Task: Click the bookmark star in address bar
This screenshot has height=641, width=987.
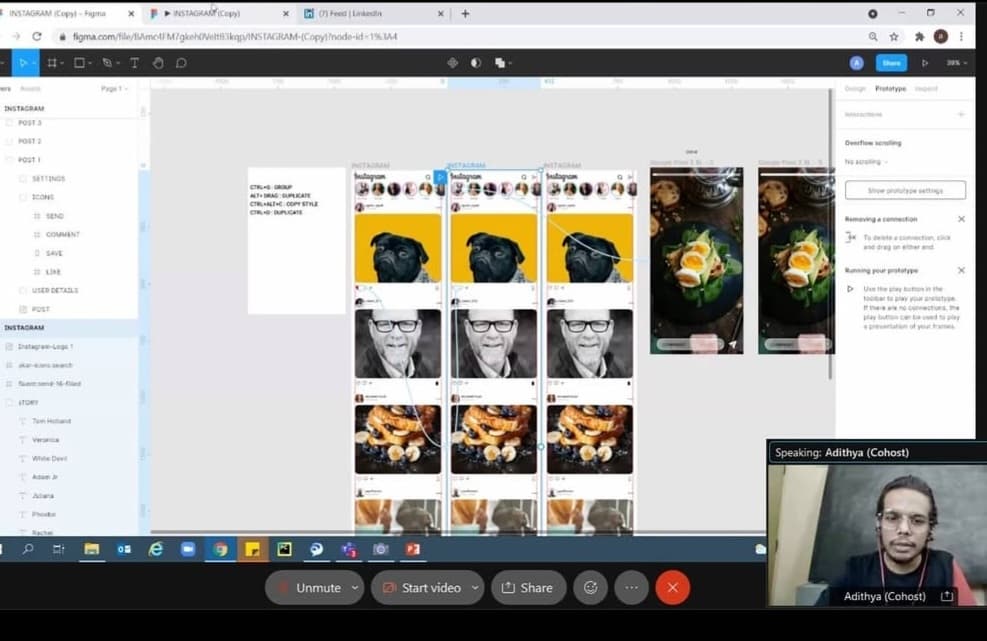Action: (x=894, y=37)
